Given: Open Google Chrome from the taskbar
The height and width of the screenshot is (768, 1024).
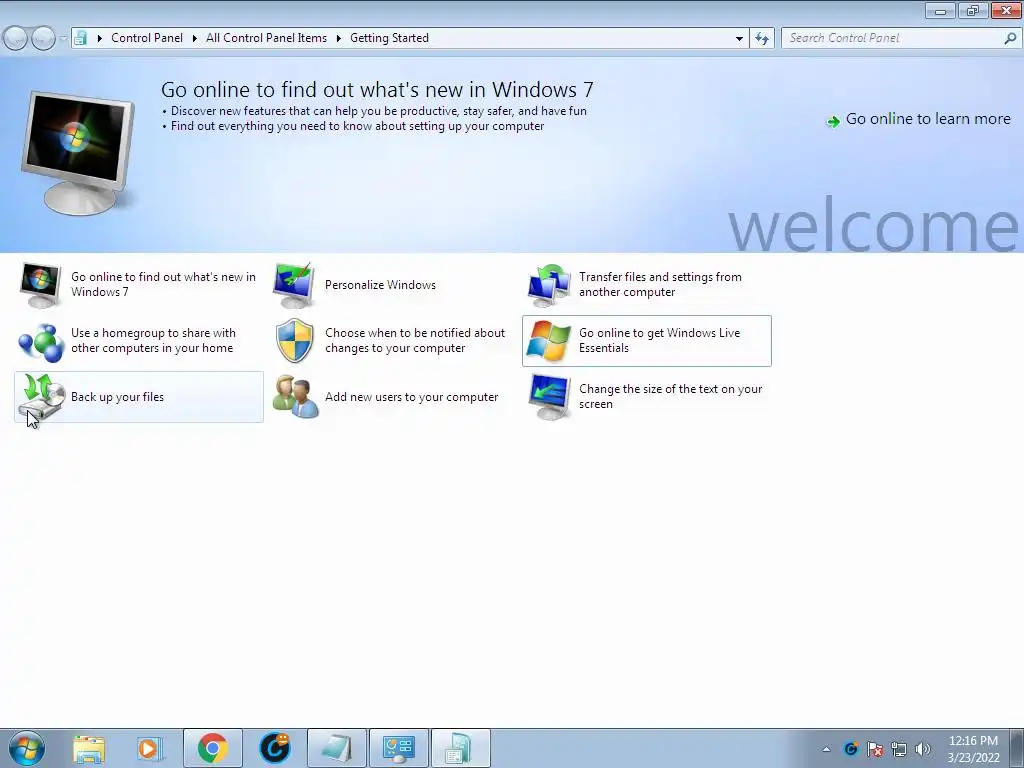Looking at the screenshot, I should click(x=213, y=748).
